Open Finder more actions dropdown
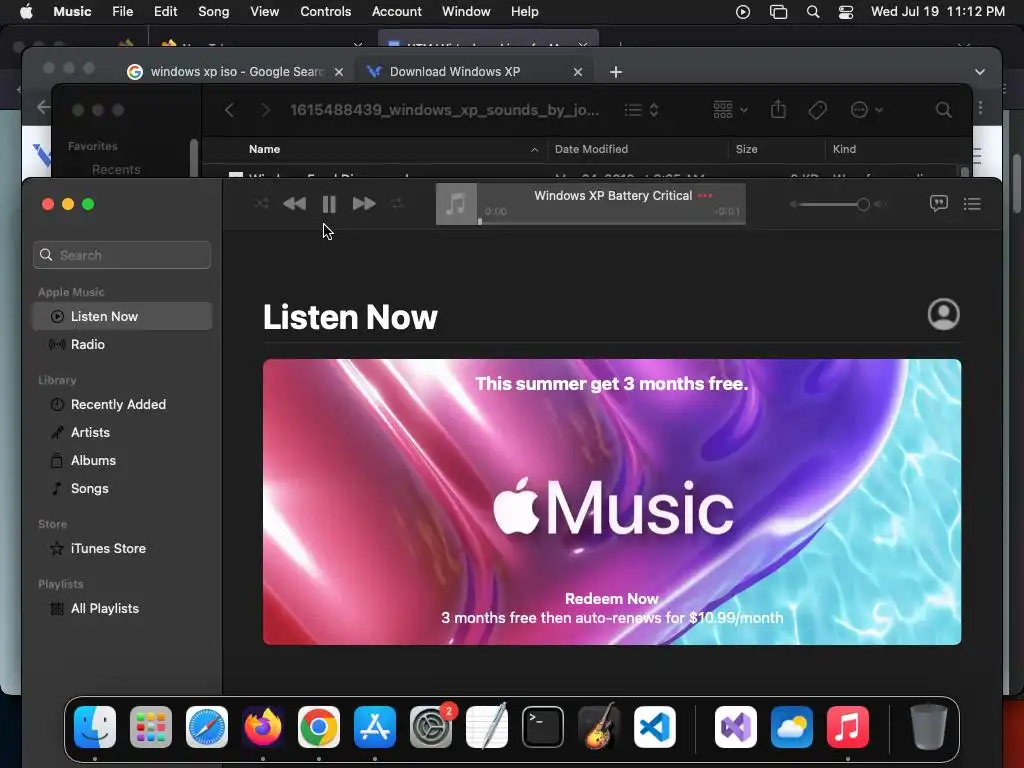Screen dimensions: 1024x768 (867, 110)
